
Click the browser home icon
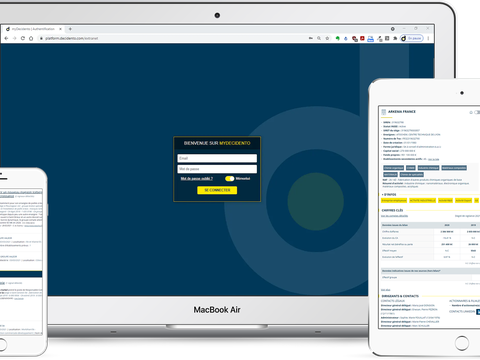point(31,38)
